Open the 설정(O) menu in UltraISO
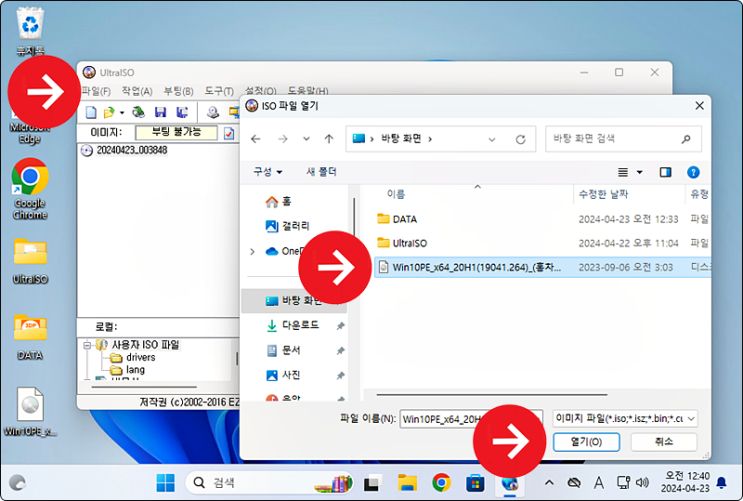This screenshot has height=501, width=743. [260, 91]
